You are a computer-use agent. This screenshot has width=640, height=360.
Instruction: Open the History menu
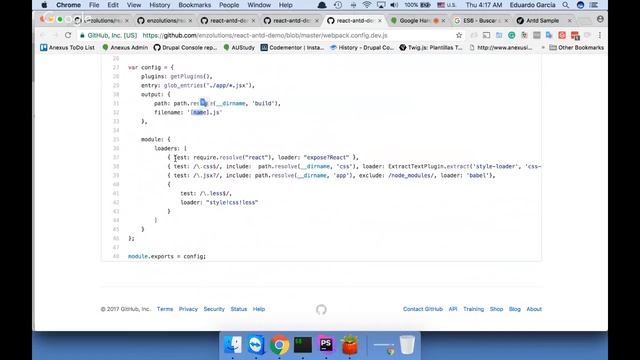[159, 5]
